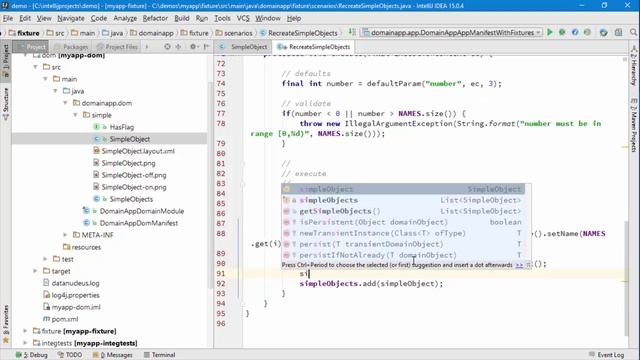
Task: Click the Make Project arrow icon
Action: (x=352, y=32)
